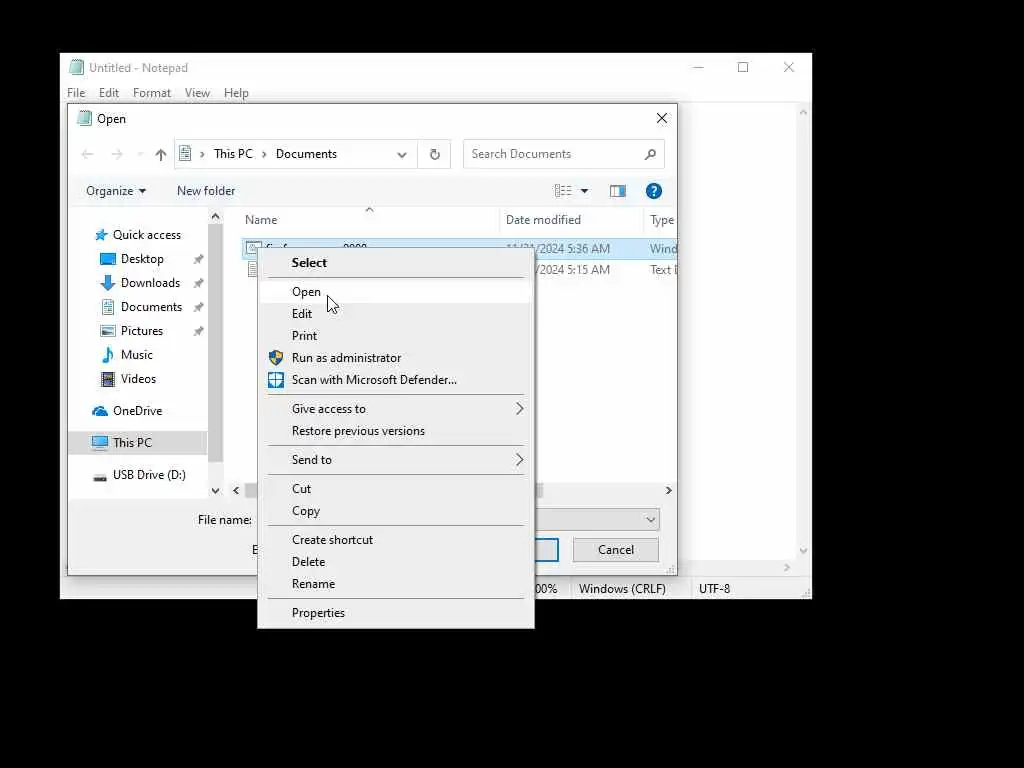The image size is (1024, 768).
Task: Select Create shortcut in the context menu
Action: pyautogui.click(x=396, y=540)
